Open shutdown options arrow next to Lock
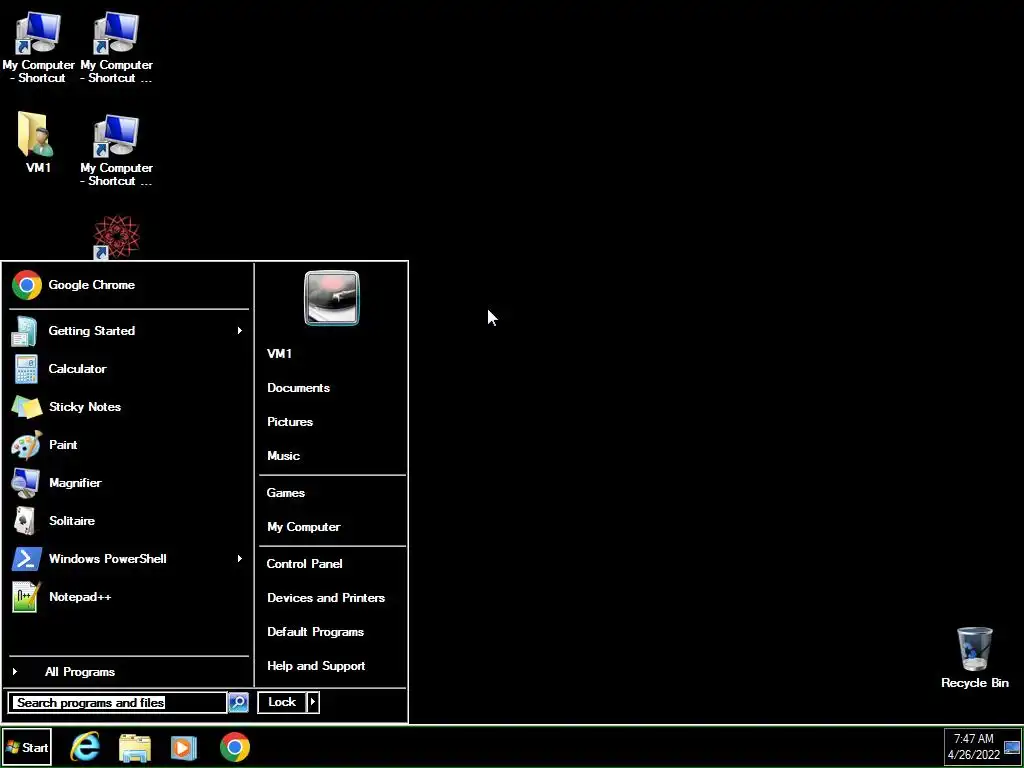1024x768 pixels. [313, 703]
